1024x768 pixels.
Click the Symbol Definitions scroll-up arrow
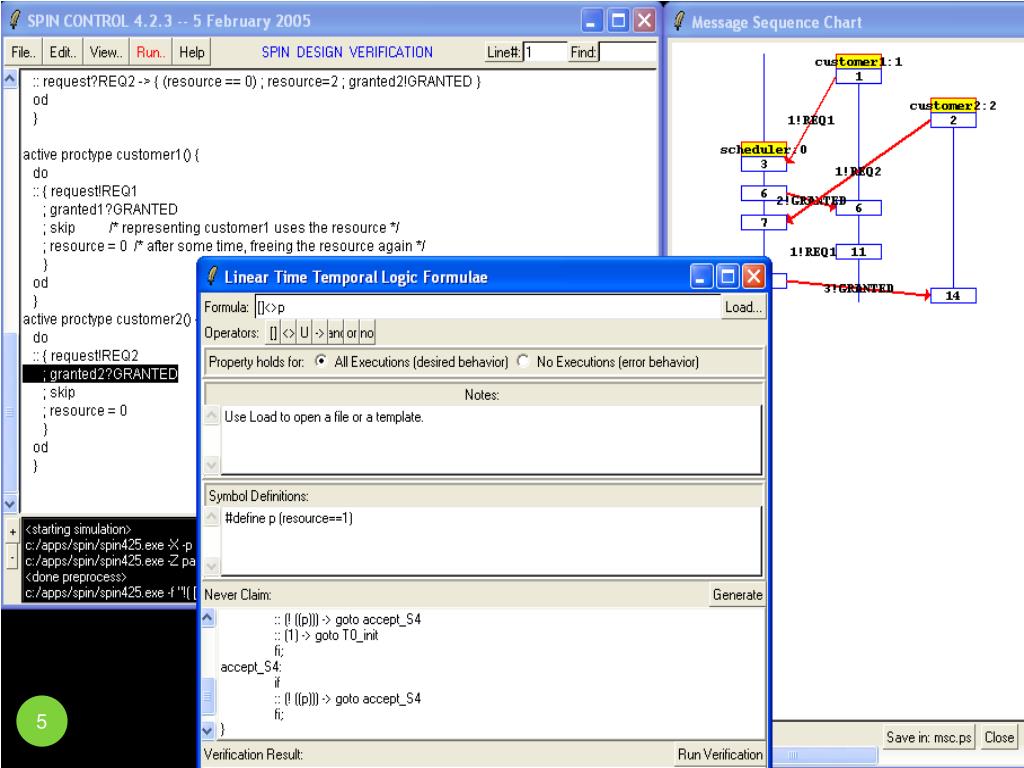coord(212,517)
